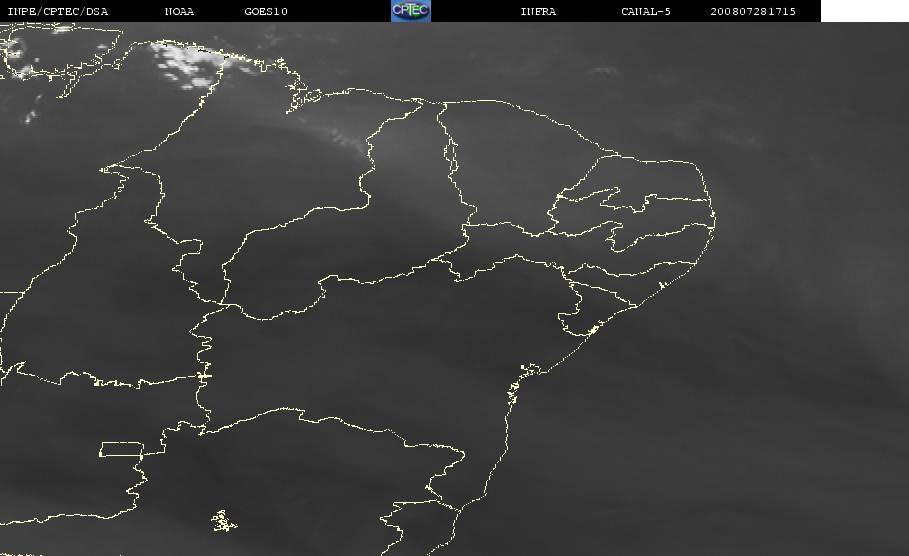Click the CPTEC logo in the header
Viewport: 909px width, 556px height.
[410, 10]
